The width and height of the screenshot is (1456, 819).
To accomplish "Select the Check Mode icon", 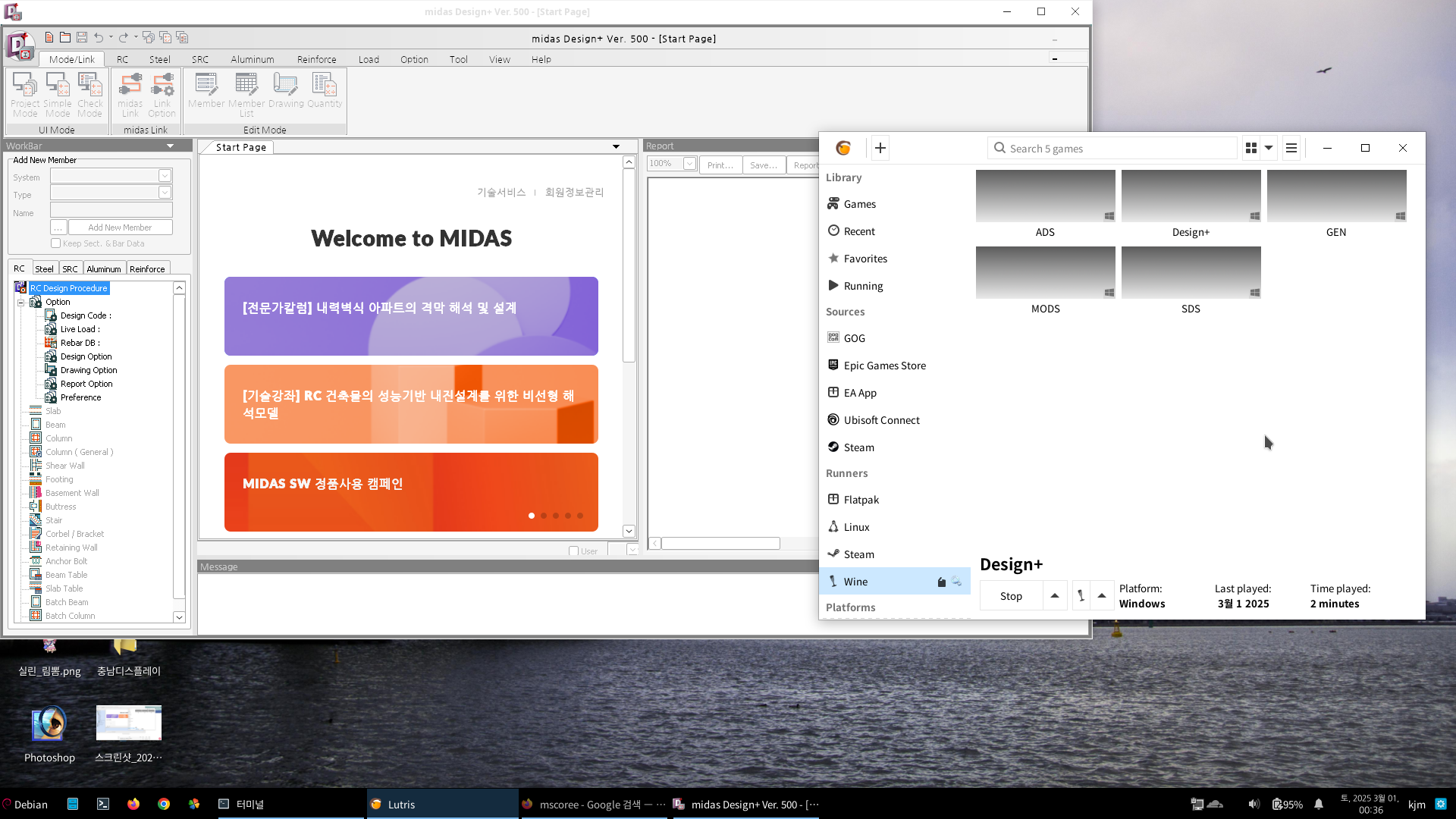I will tap(89, 94).
